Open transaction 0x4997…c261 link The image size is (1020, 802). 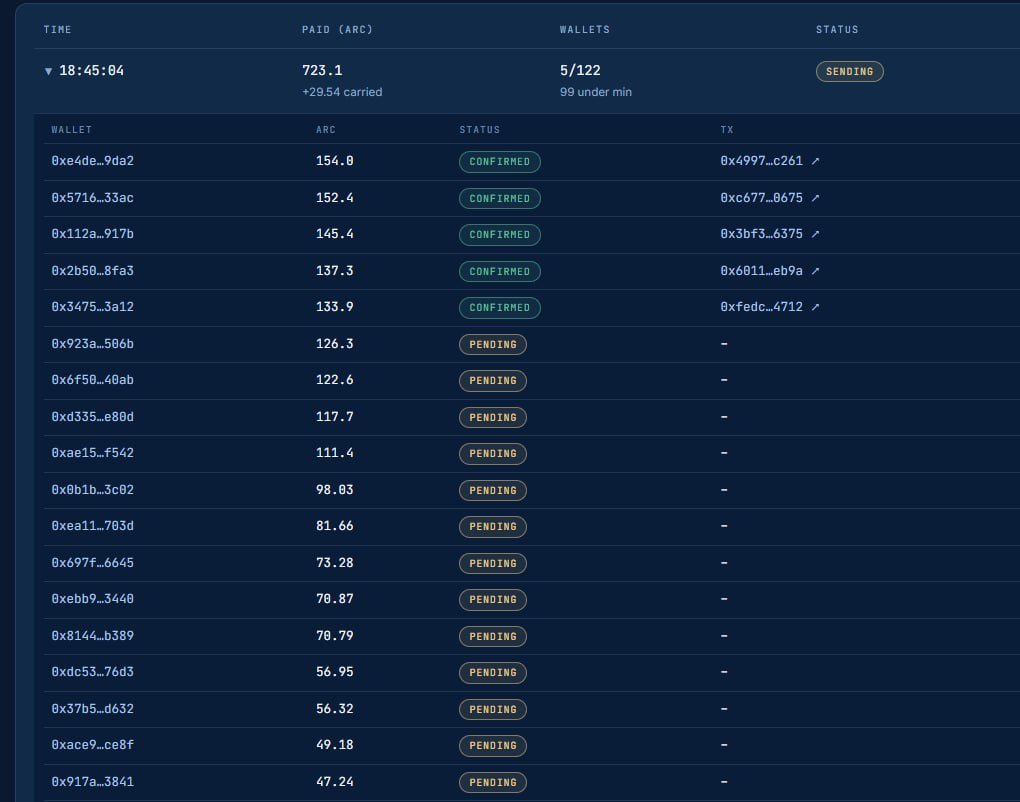click(761, 161)
